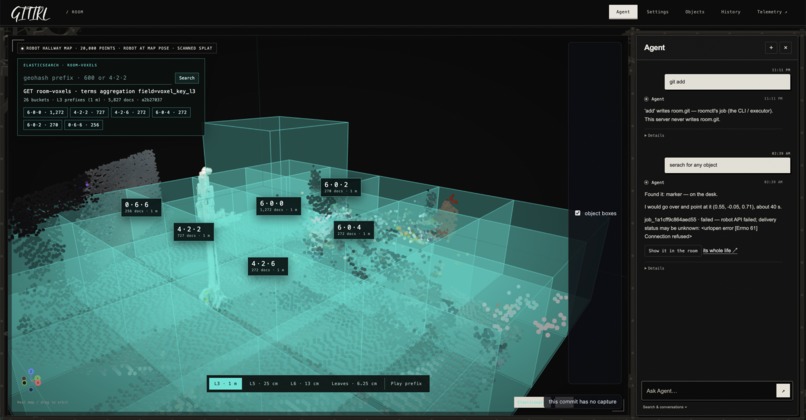Select the L3 · 1 m voxel level
Image resolution: width=806 pixels, height=420 pixels.
coord(225,384)
